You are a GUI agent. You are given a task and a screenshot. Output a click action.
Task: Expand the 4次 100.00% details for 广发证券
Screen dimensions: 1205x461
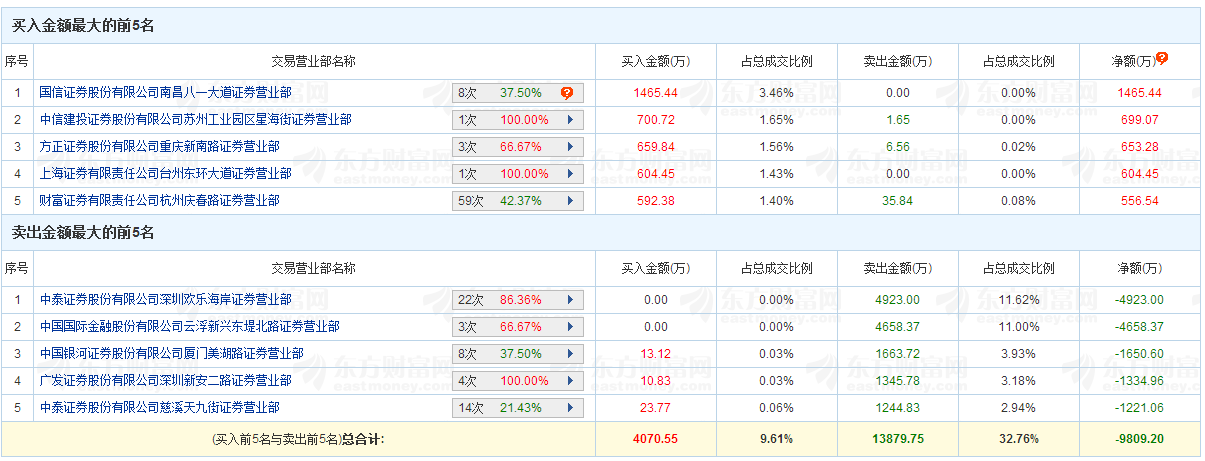(x=570, y=380)
